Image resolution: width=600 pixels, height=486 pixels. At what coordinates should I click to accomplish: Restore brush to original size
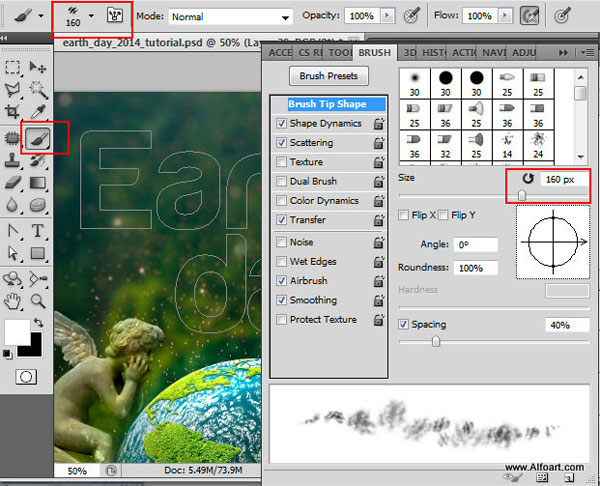(x=528, y=179)
